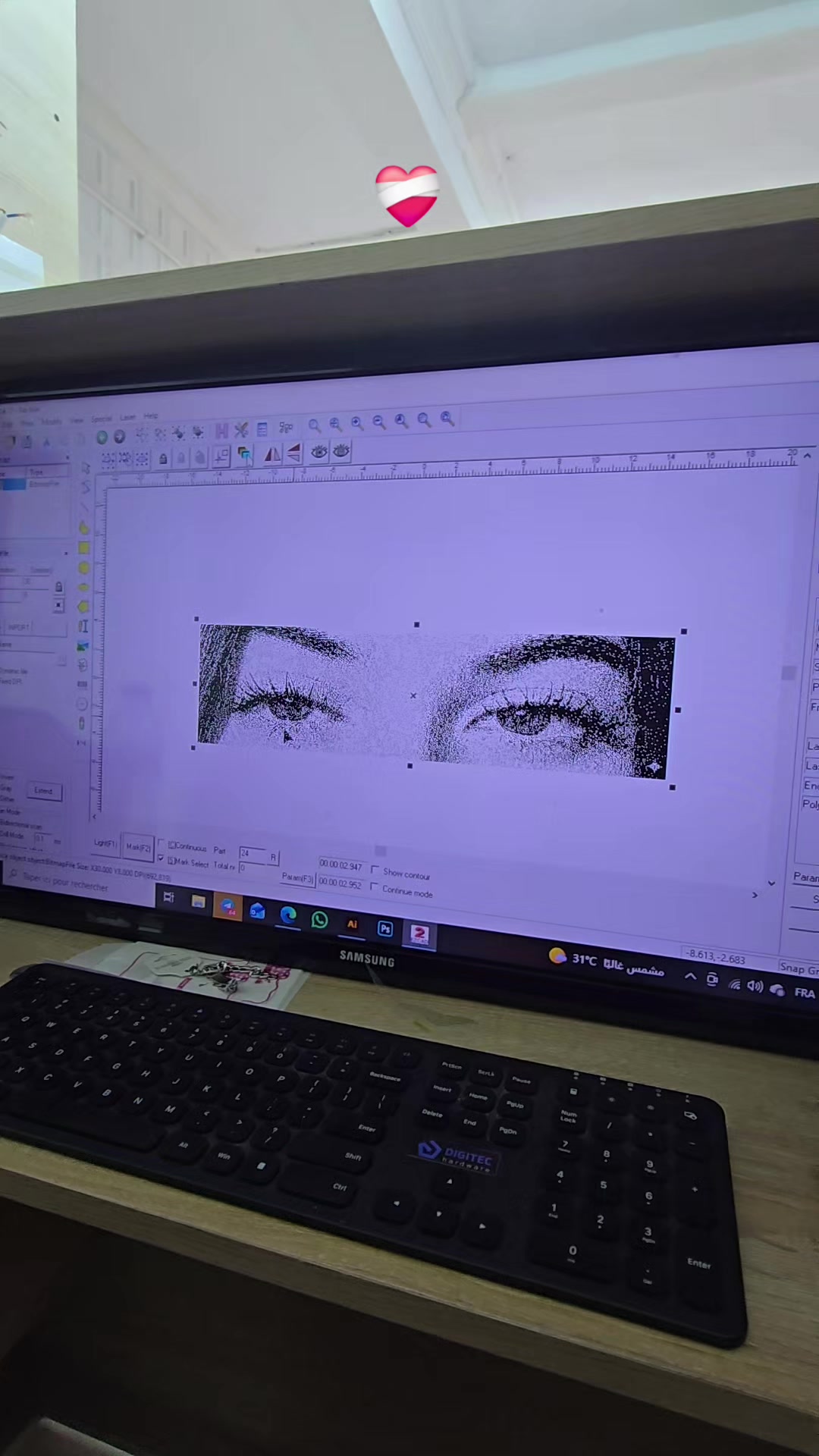Click the first eye icon in toolbar
The image size is (819, 1456).
tap(319, 452)
